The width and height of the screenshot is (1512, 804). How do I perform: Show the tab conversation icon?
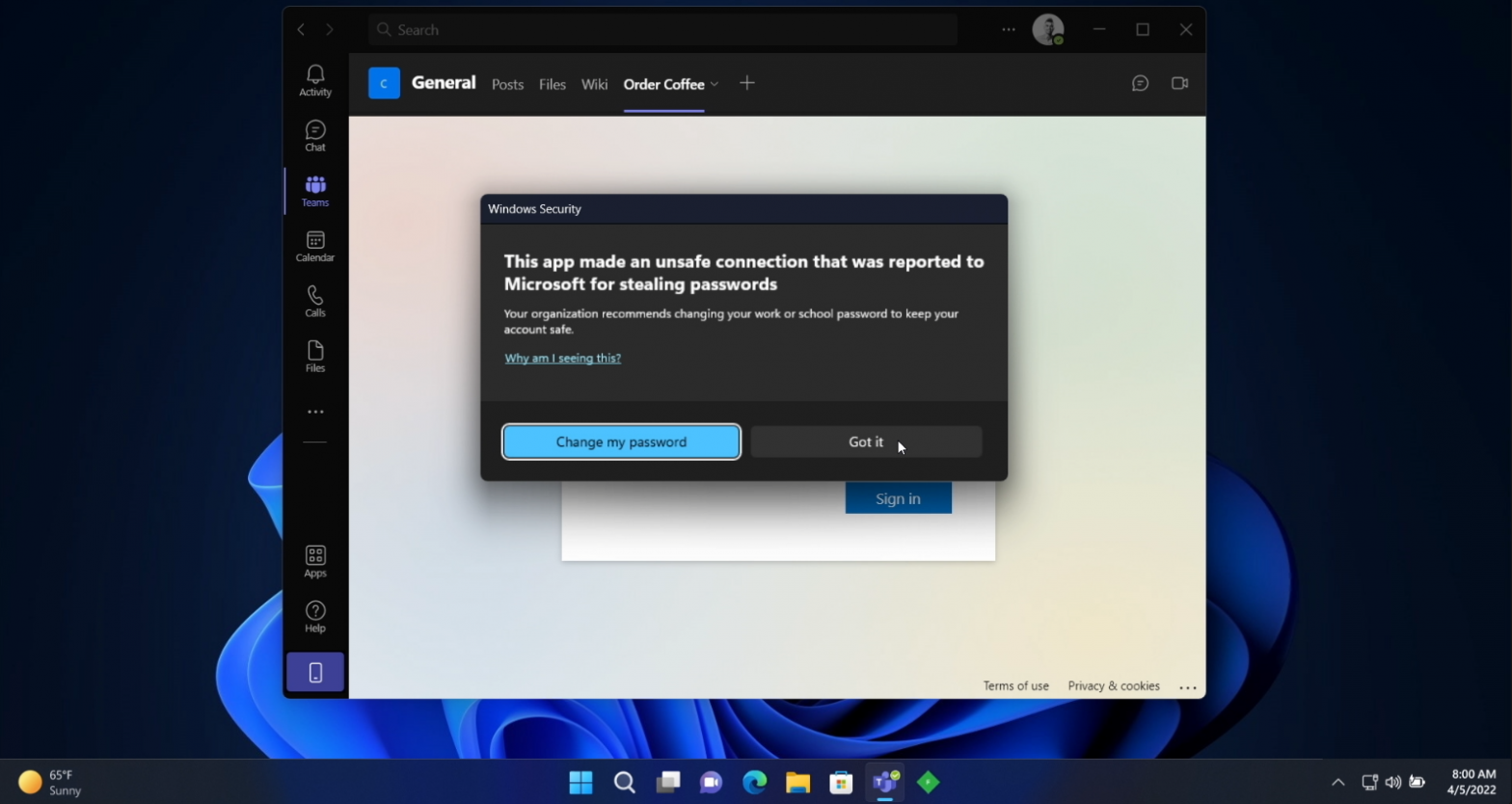pyautogui.click(x=1140, y=84)
